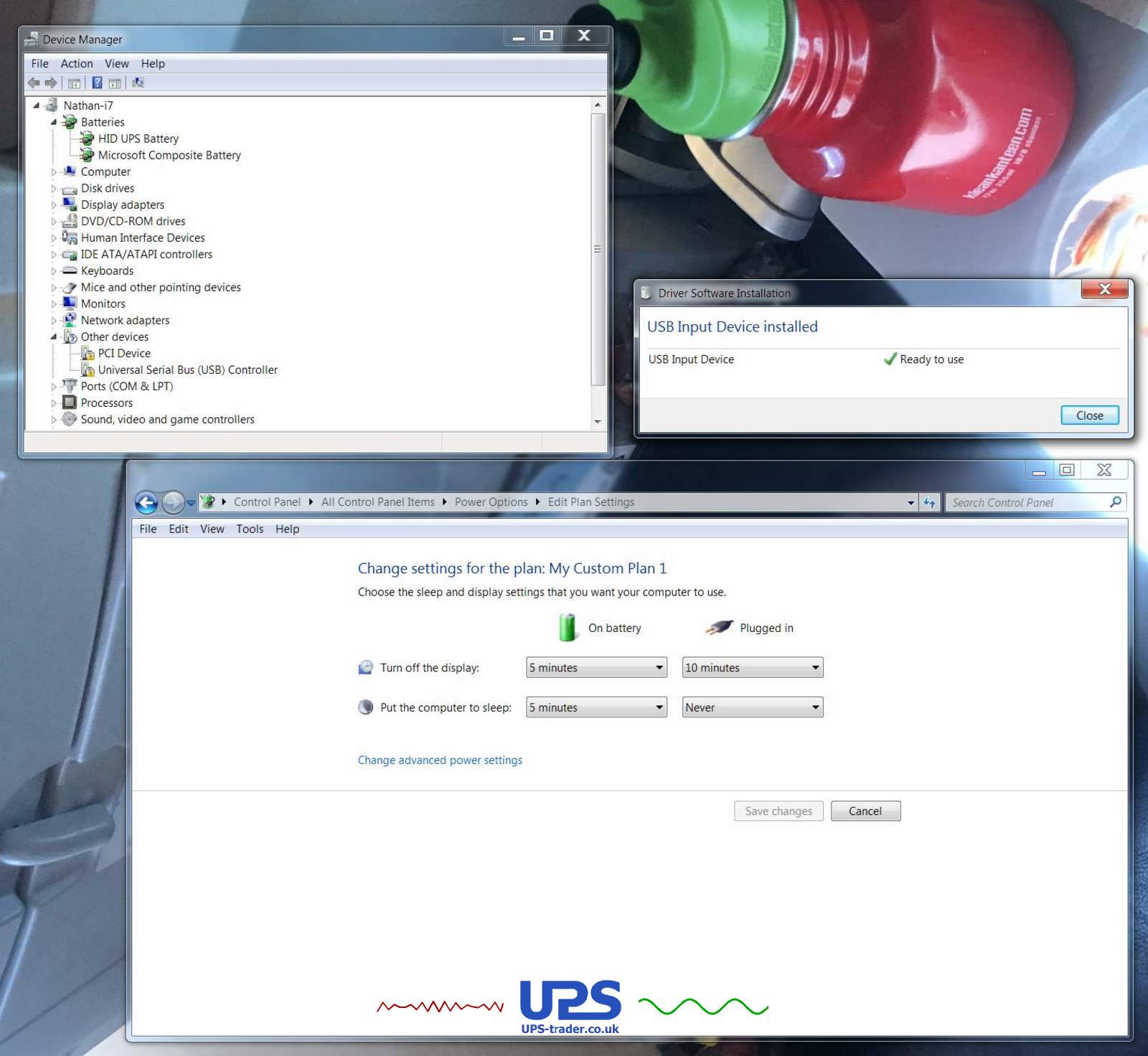Open the View menu in Device Manager
Screen dimensions: 1148x1056
[117, 63]
